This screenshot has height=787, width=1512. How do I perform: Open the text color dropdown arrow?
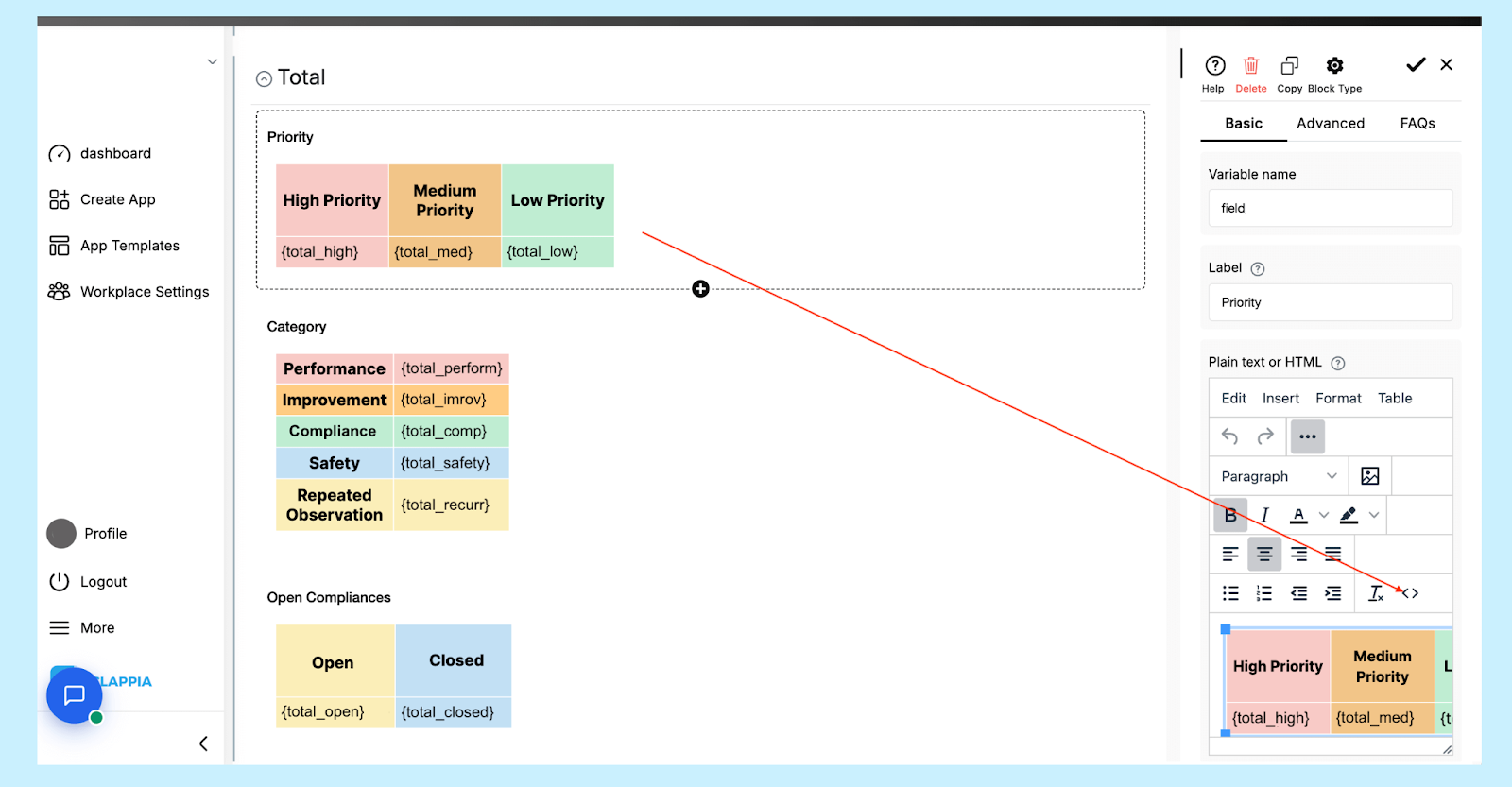(1324, 515)
